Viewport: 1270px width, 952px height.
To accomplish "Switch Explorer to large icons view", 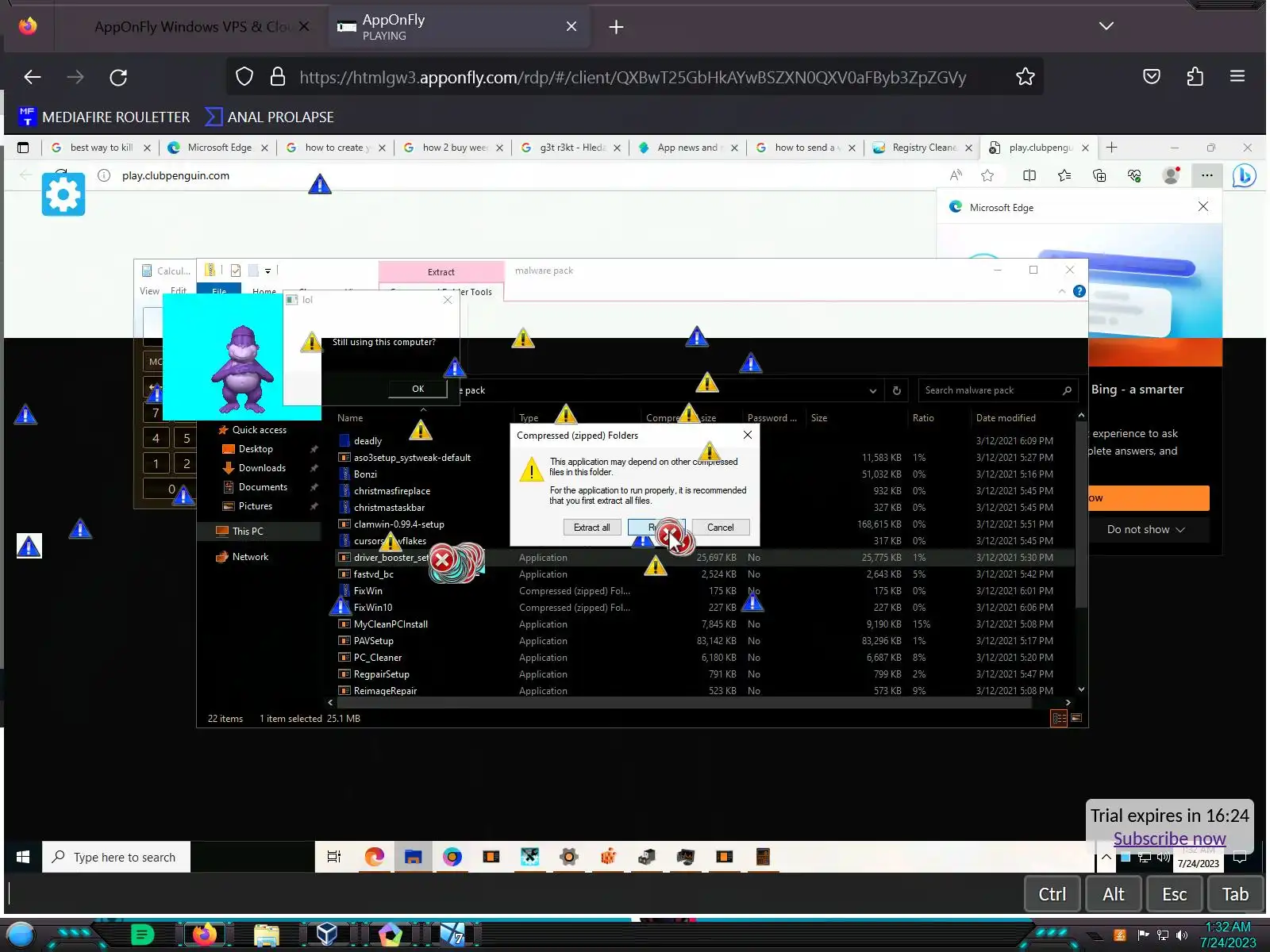I will click(x=1076, y=719).
